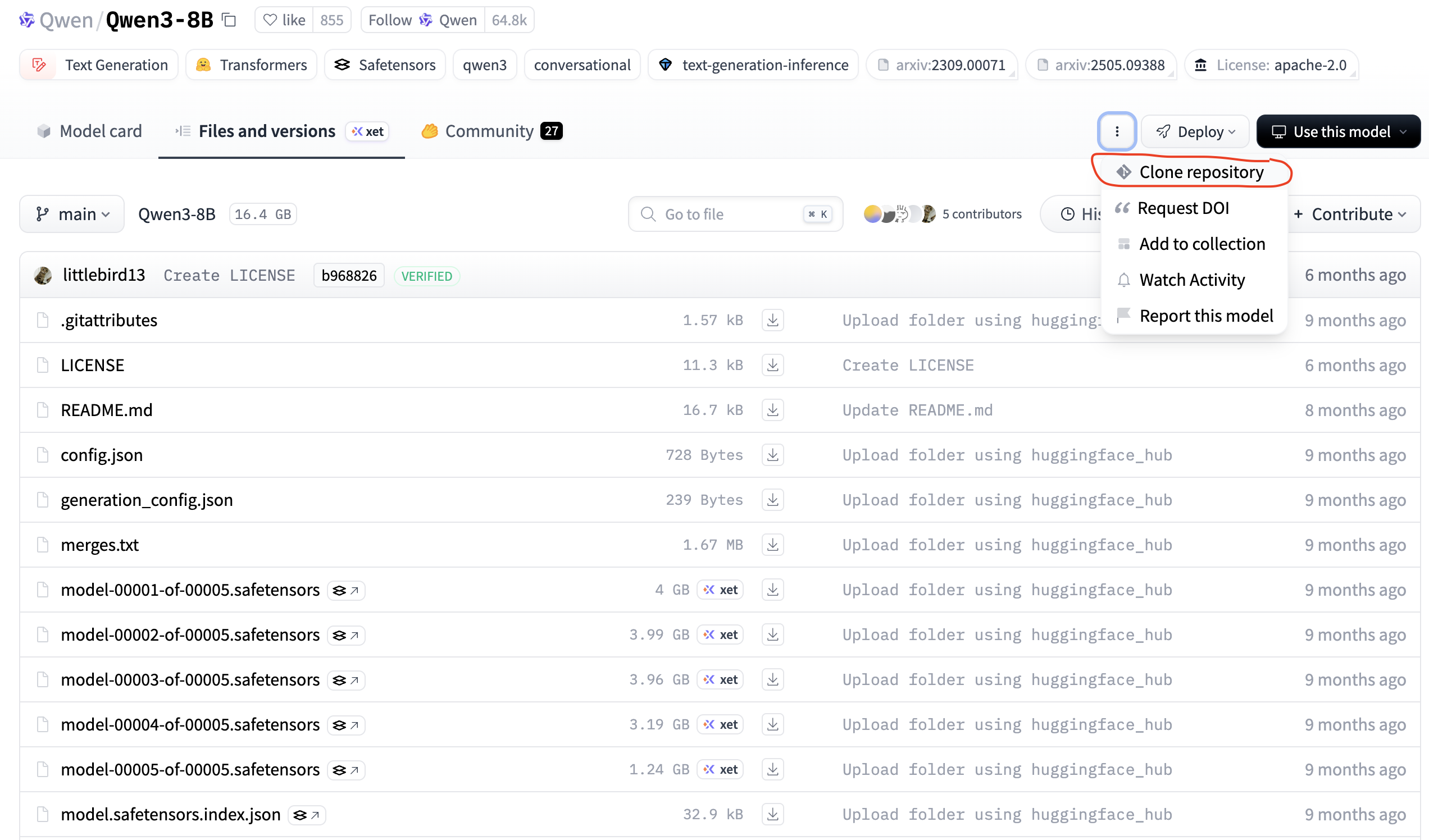Screen dimensions: 1429x840
Task: Download model-00003-of-00005.safetensors via download icon
Action: (772, 679)
